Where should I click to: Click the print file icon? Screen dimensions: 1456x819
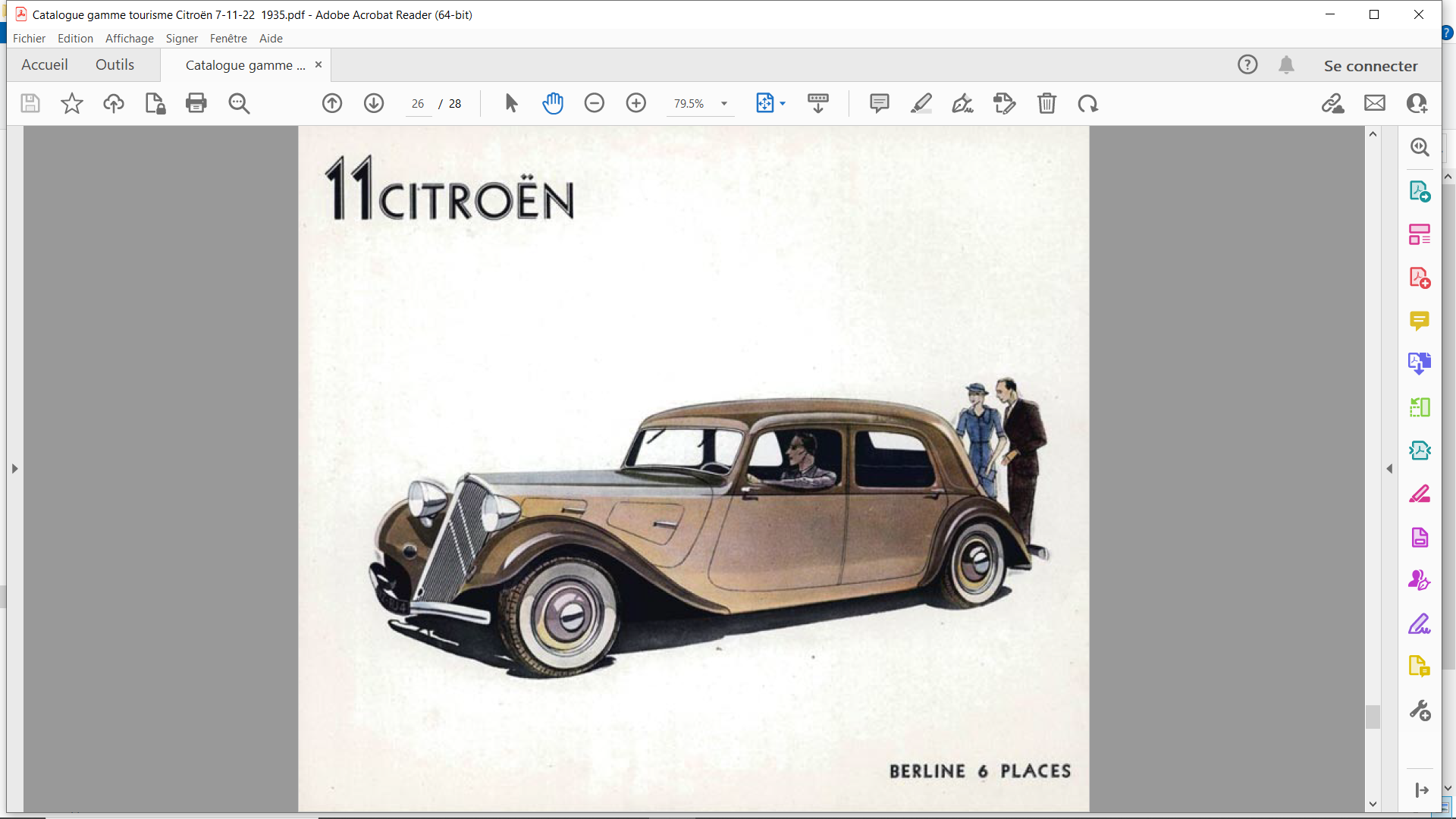(x=196, y=103)
